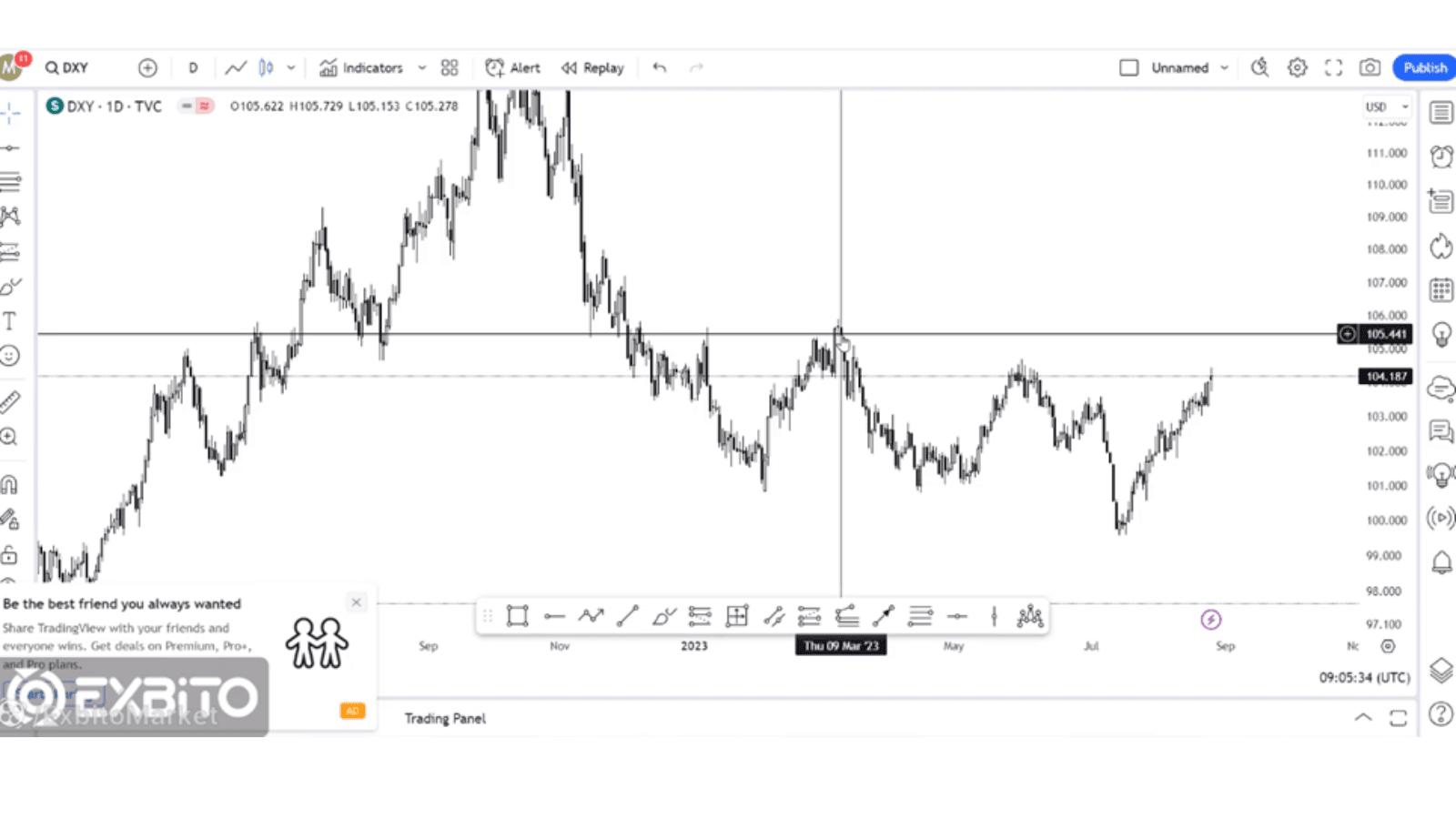Maximize the bottom panel icon
Screen dimensions: 1456x819
click(x=1399, y=718)
